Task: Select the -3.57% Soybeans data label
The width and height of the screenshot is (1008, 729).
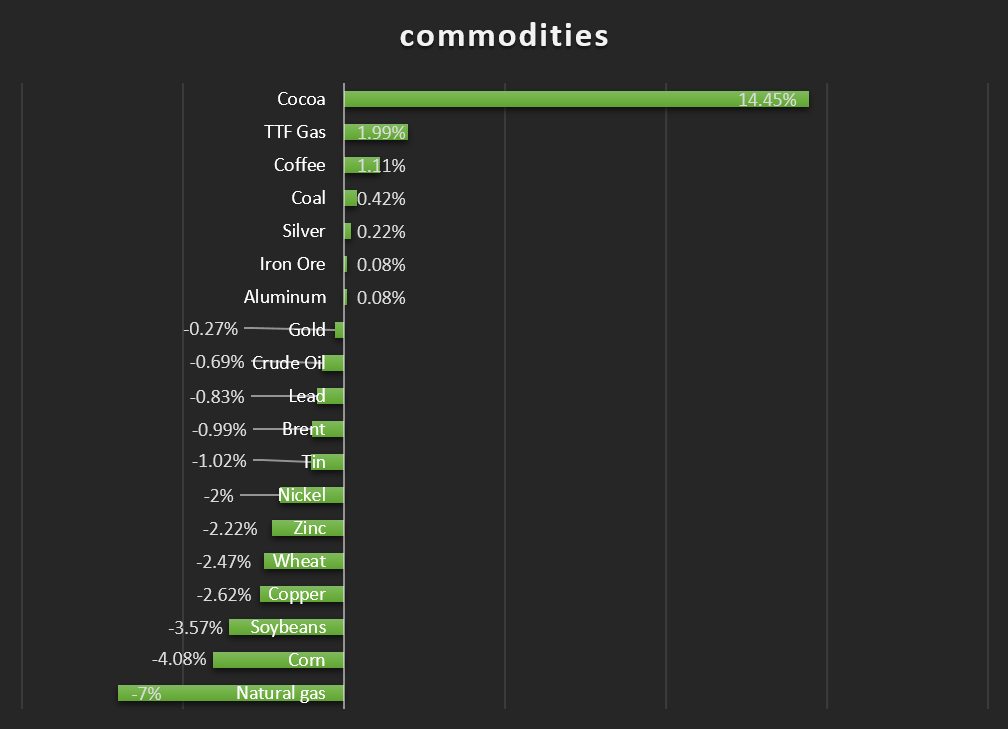Action: 196,627
